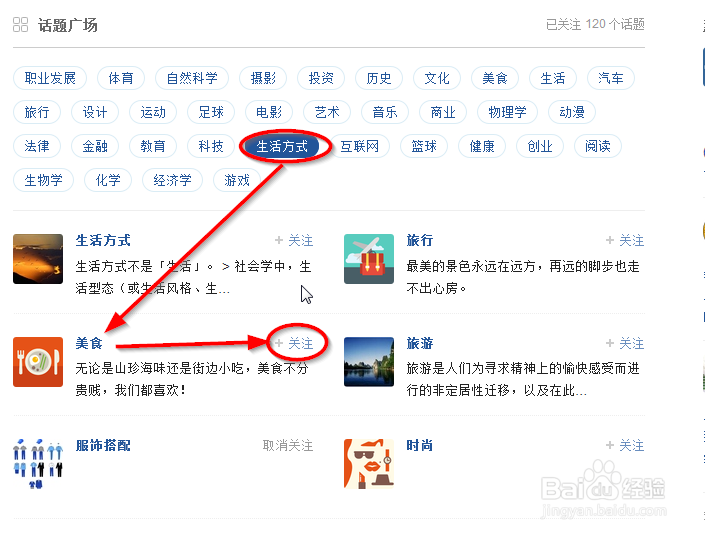Follow the 美食 topic
Viewport: 705px width, 535px height.
coord(294,343)
